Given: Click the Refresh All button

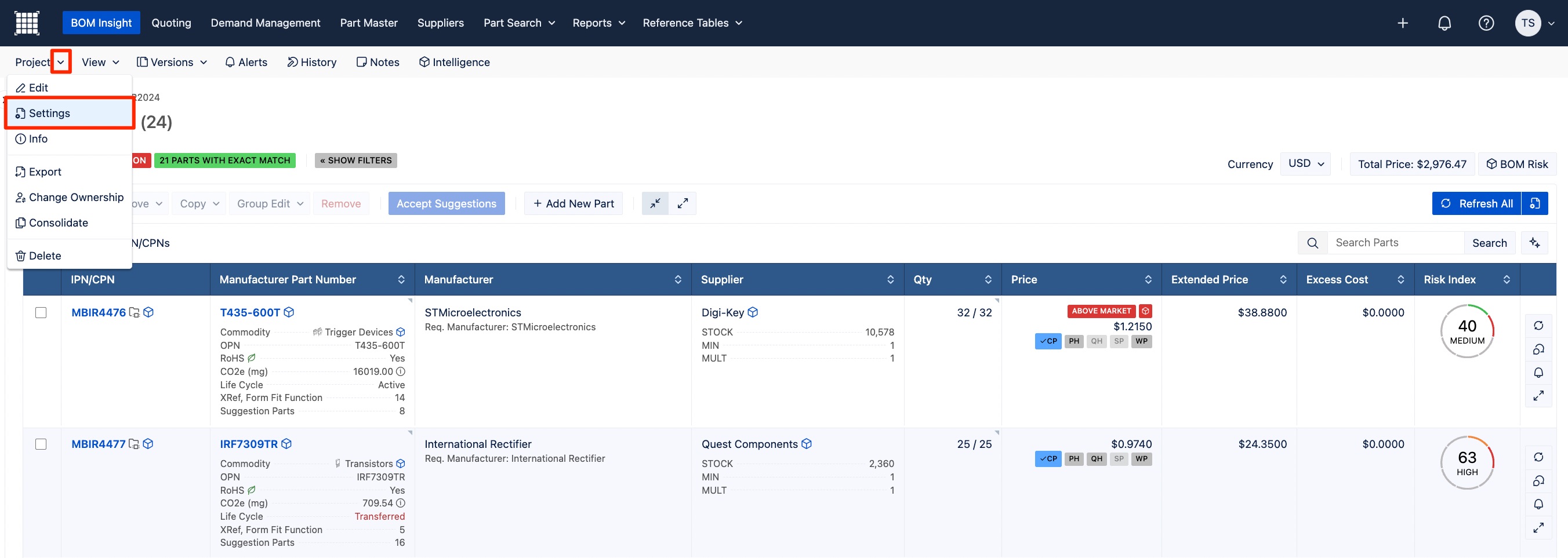Looking at the screenshot, I should [1477, 203].
